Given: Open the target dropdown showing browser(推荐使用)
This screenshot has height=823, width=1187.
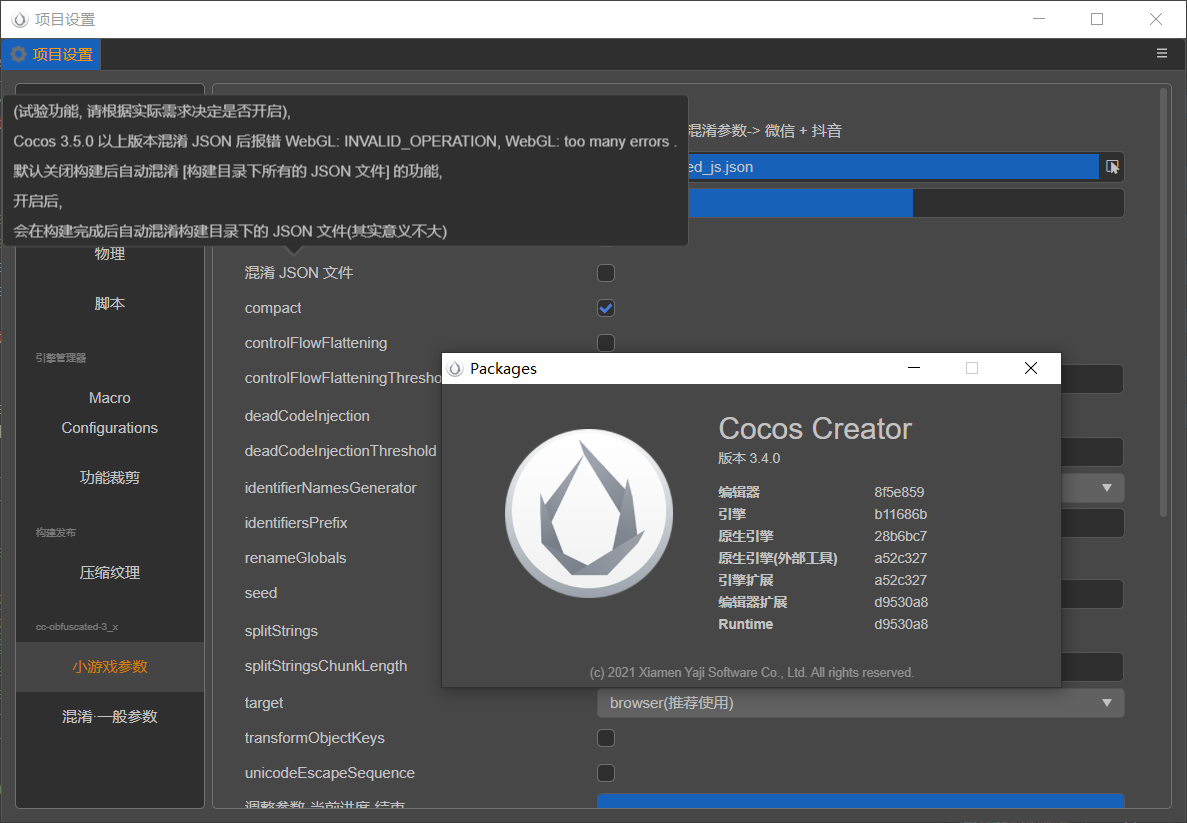Looking at the screenshot, I should (861, 703).
